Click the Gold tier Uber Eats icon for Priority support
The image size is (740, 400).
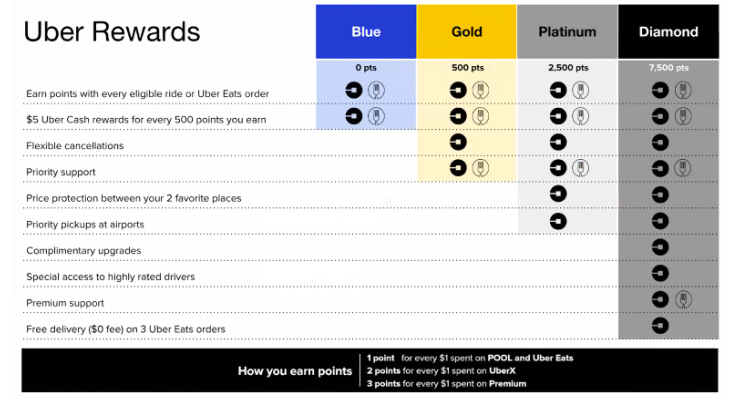pos(480,168)
